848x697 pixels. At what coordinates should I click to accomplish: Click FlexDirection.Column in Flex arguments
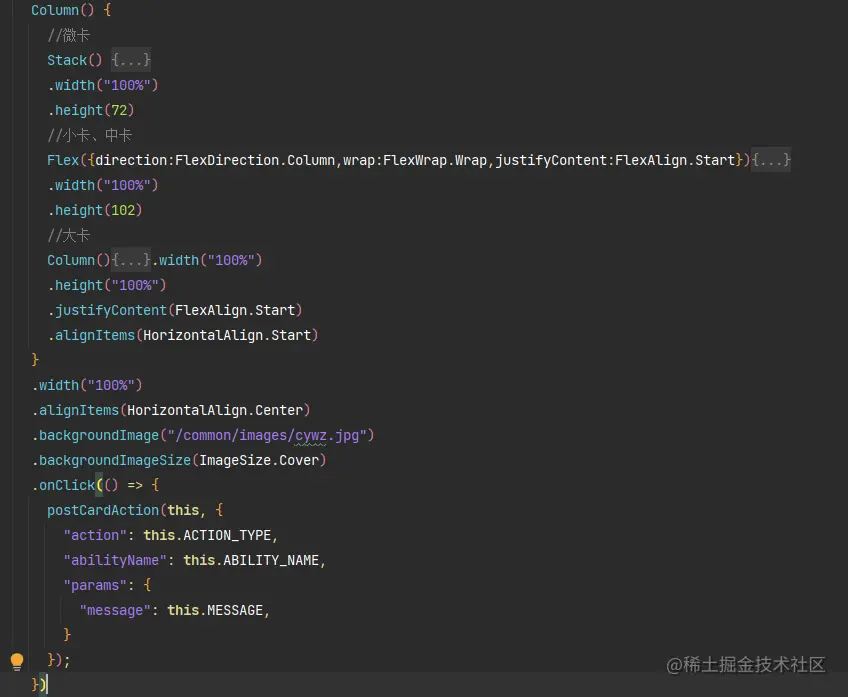click(x=255, y=160)
